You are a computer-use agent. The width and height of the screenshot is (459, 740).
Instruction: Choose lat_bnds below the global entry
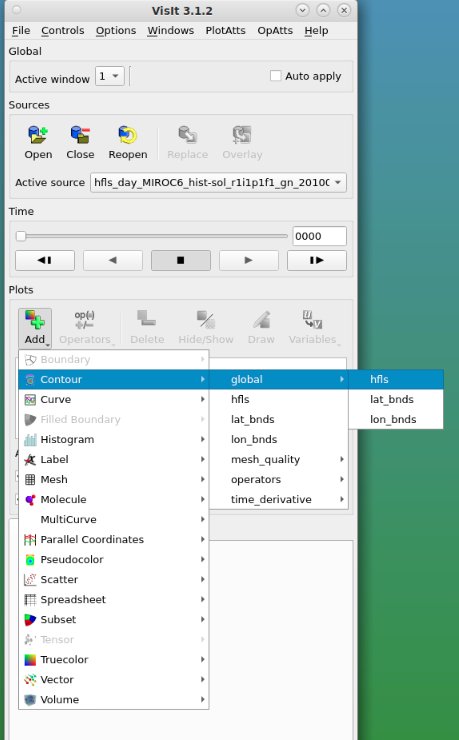pyautogui.click(x=278, y=420)
